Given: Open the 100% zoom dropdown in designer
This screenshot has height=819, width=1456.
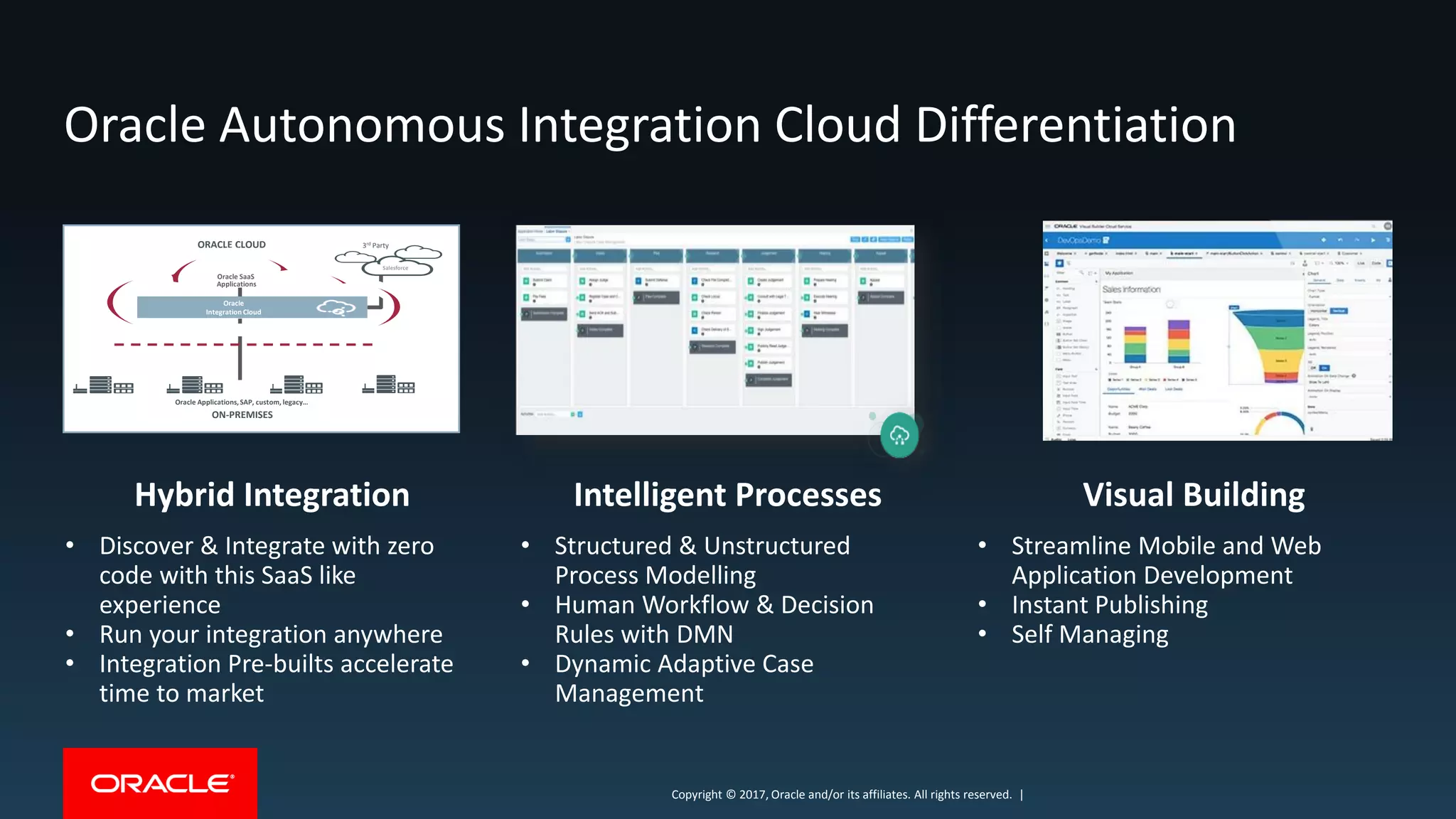Looking at the screenshot, I should pos(1340,263).
